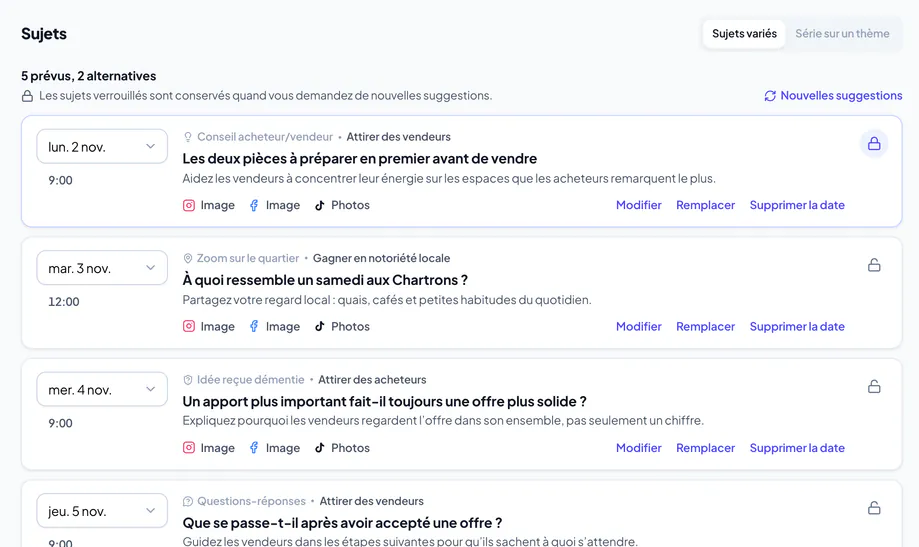919x547 pixels.
Task: Click Remplacer on the mer. 4 nov. card
Action: (705, 448)
